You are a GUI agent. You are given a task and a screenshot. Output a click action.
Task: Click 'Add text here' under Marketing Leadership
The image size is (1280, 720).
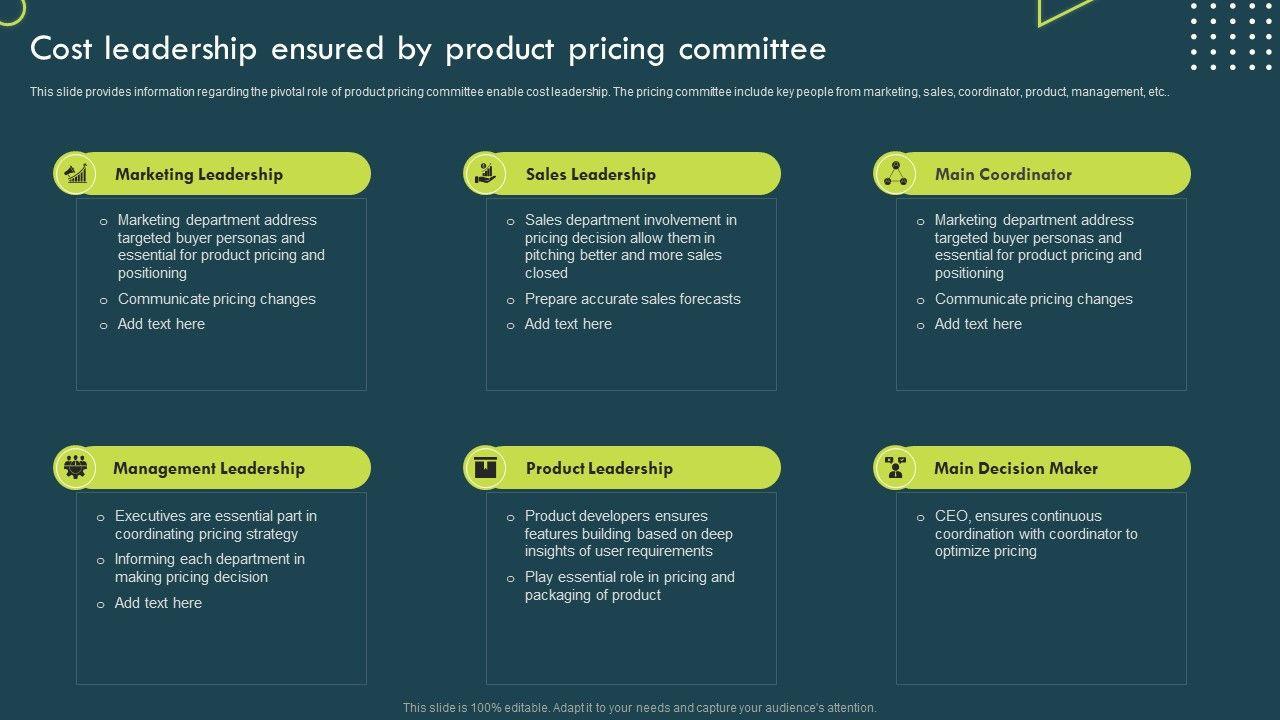161,324
